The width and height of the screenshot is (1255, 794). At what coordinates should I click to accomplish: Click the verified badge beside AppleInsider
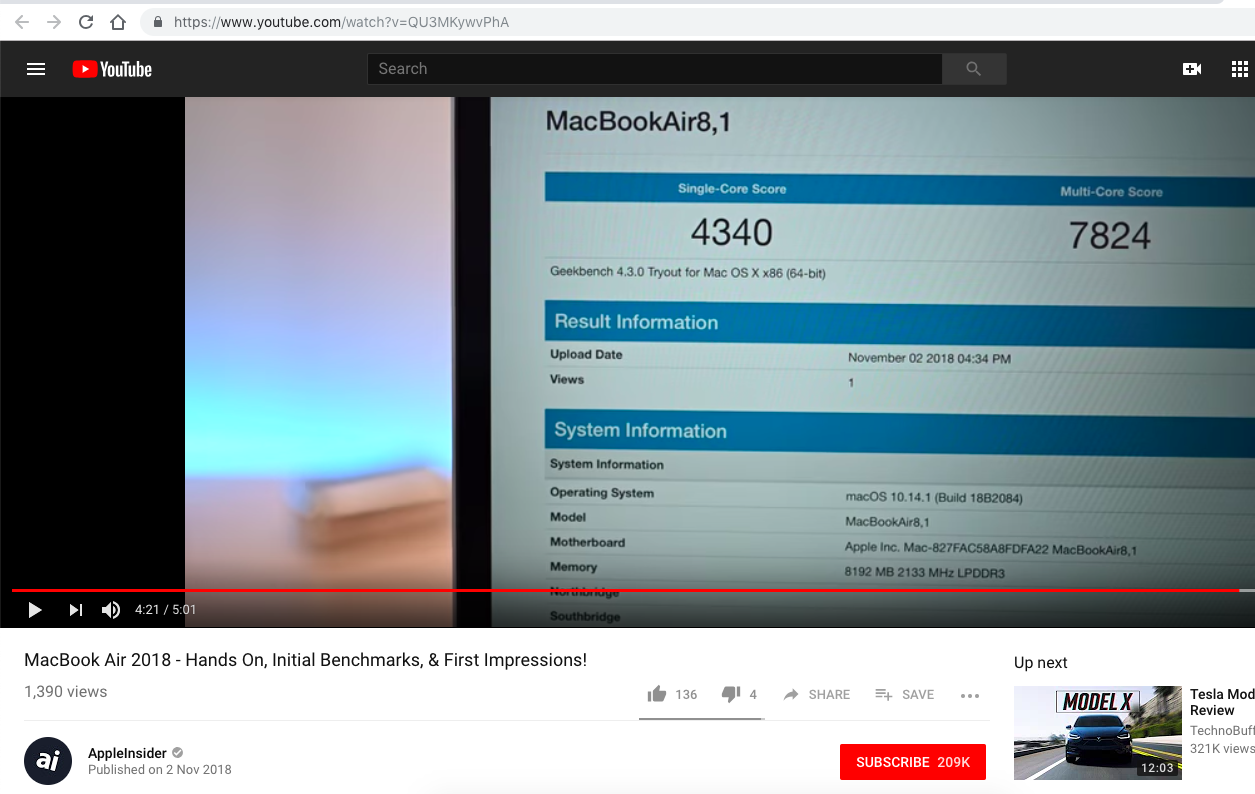[178, 753]
